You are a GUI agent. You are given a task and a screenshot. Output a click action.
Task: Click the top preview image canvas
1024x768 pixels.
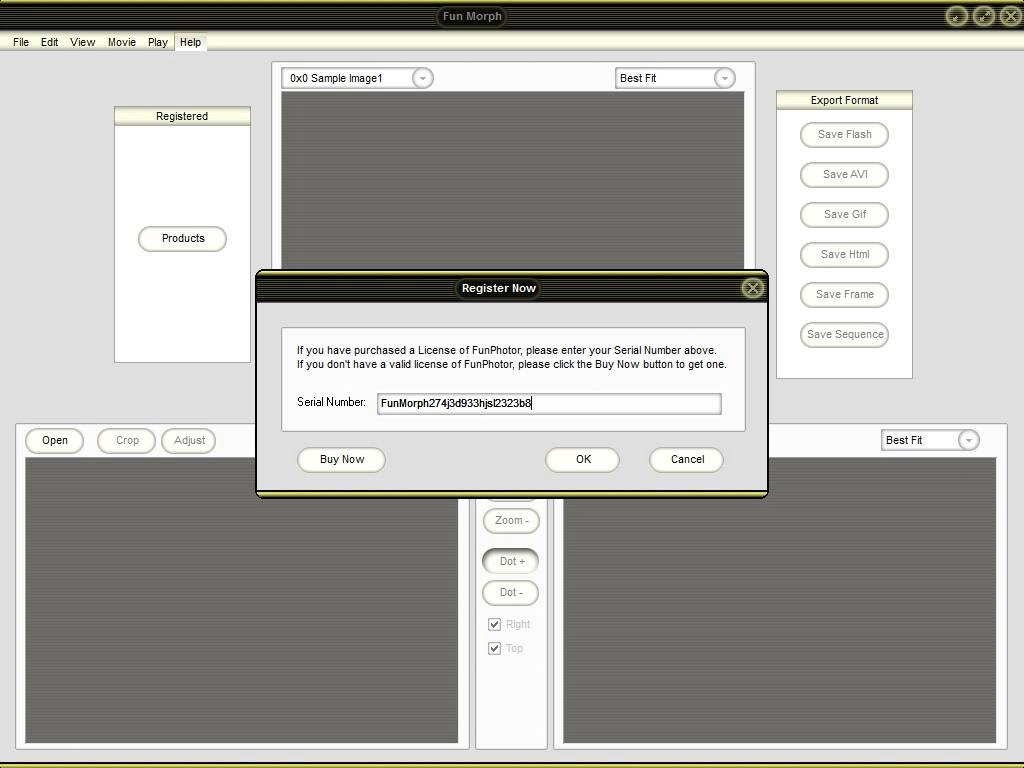click(513, 180)
